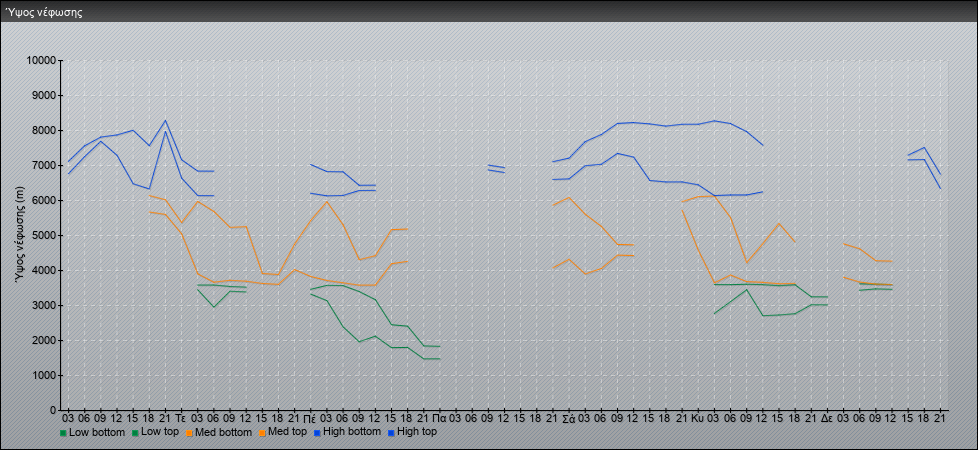Toggle the Med bottom legend entry

pyautogui.click(x=219, y=432)
